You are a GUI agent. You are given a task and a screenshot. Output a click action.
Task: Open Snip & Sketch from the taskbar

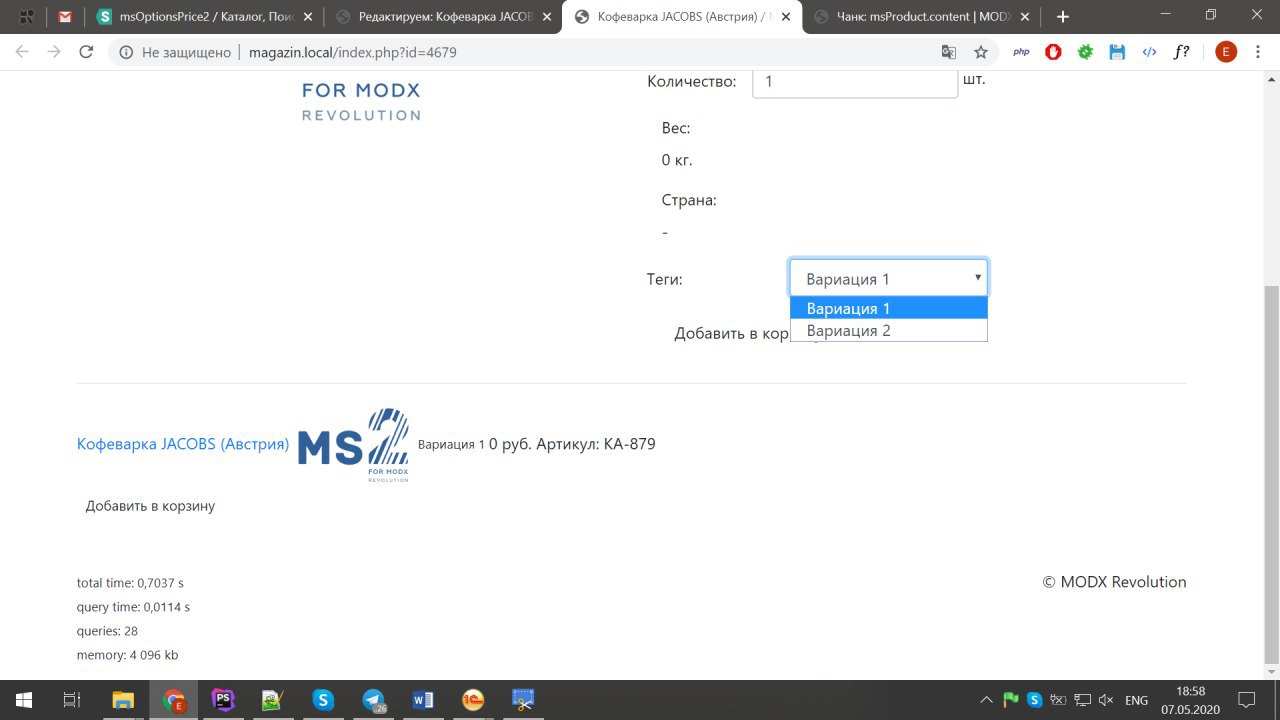pos(523,700)
